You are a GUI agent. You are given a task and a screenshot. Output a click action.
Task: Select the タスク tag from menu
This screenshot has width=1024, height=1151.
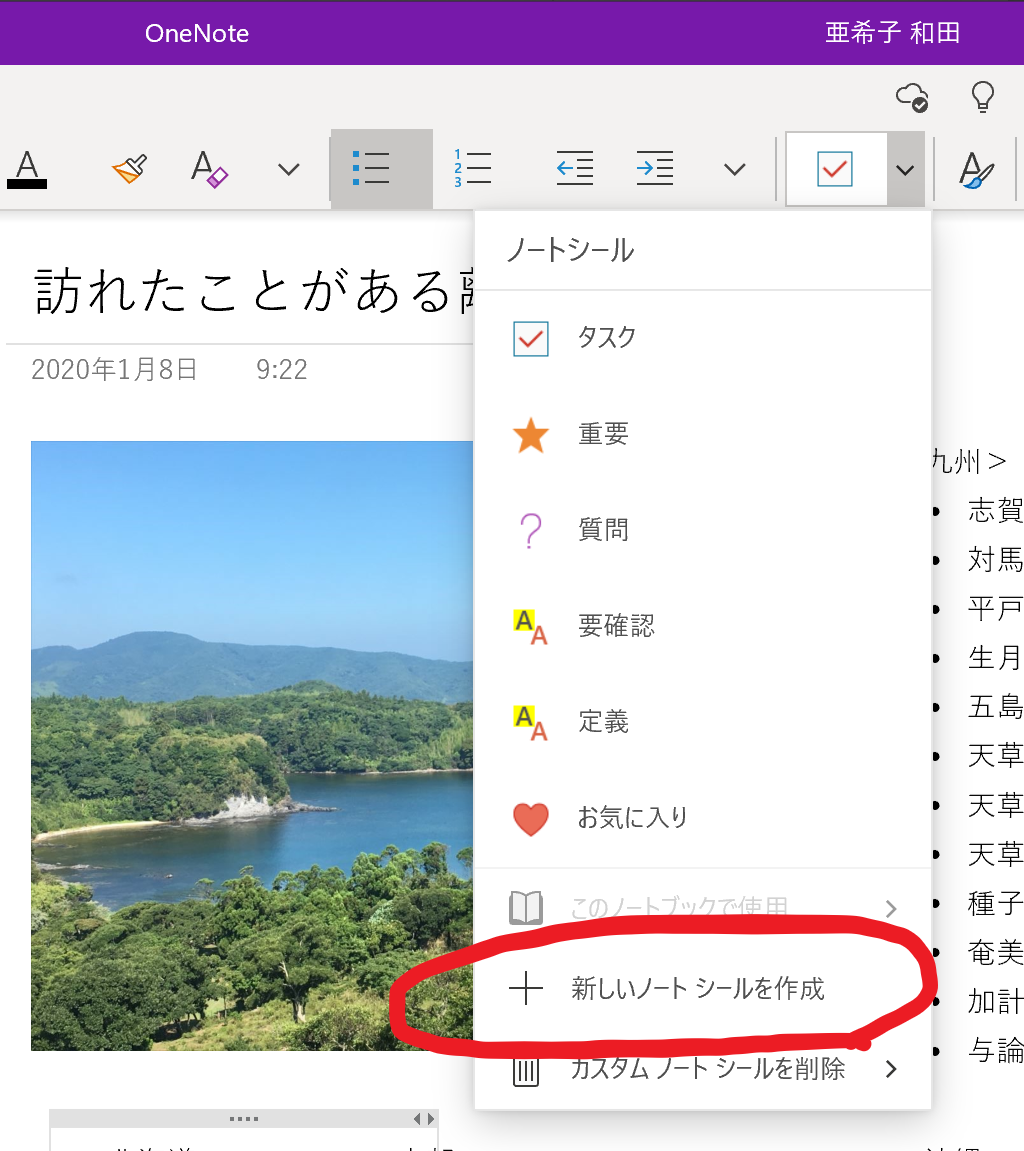605,338
